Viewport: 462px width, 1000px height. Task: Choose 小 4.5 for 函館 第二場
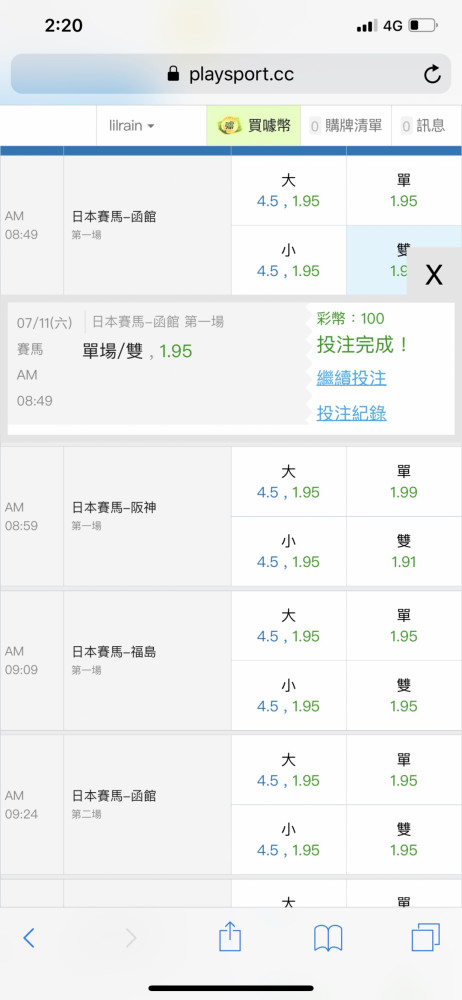tap(288, 840)
